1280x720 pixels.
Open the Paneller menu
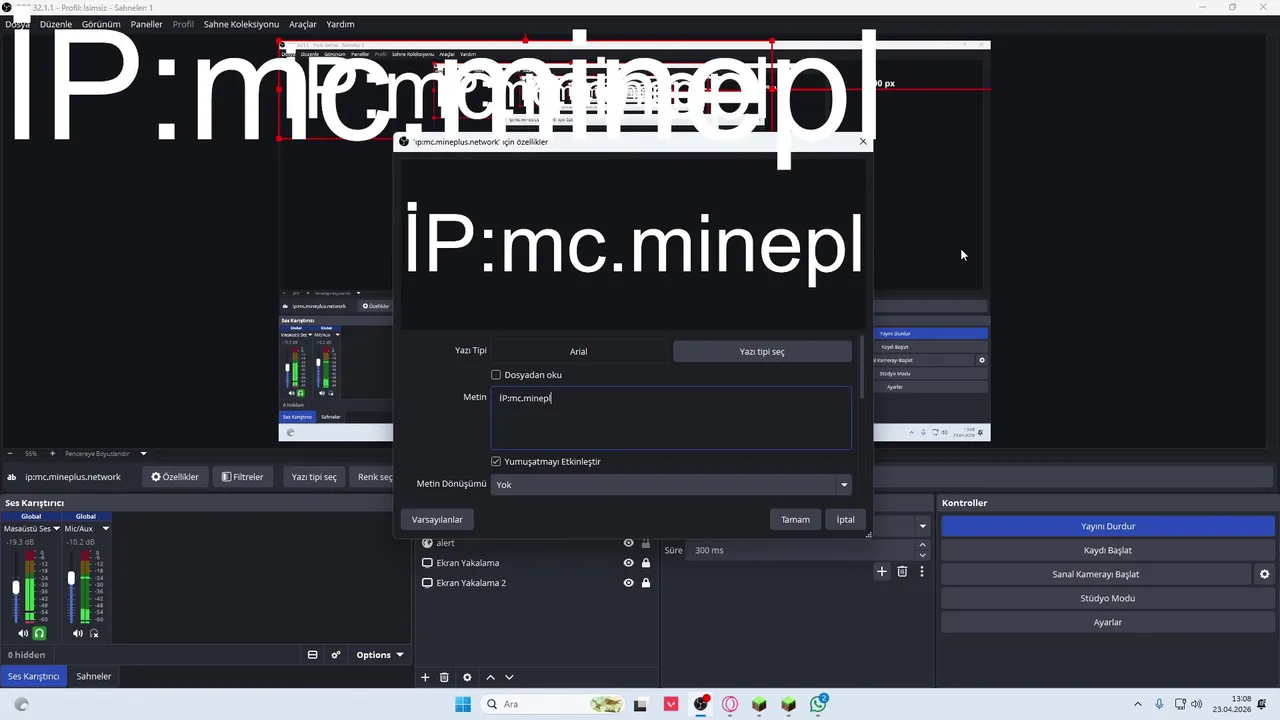pos(147,24)
